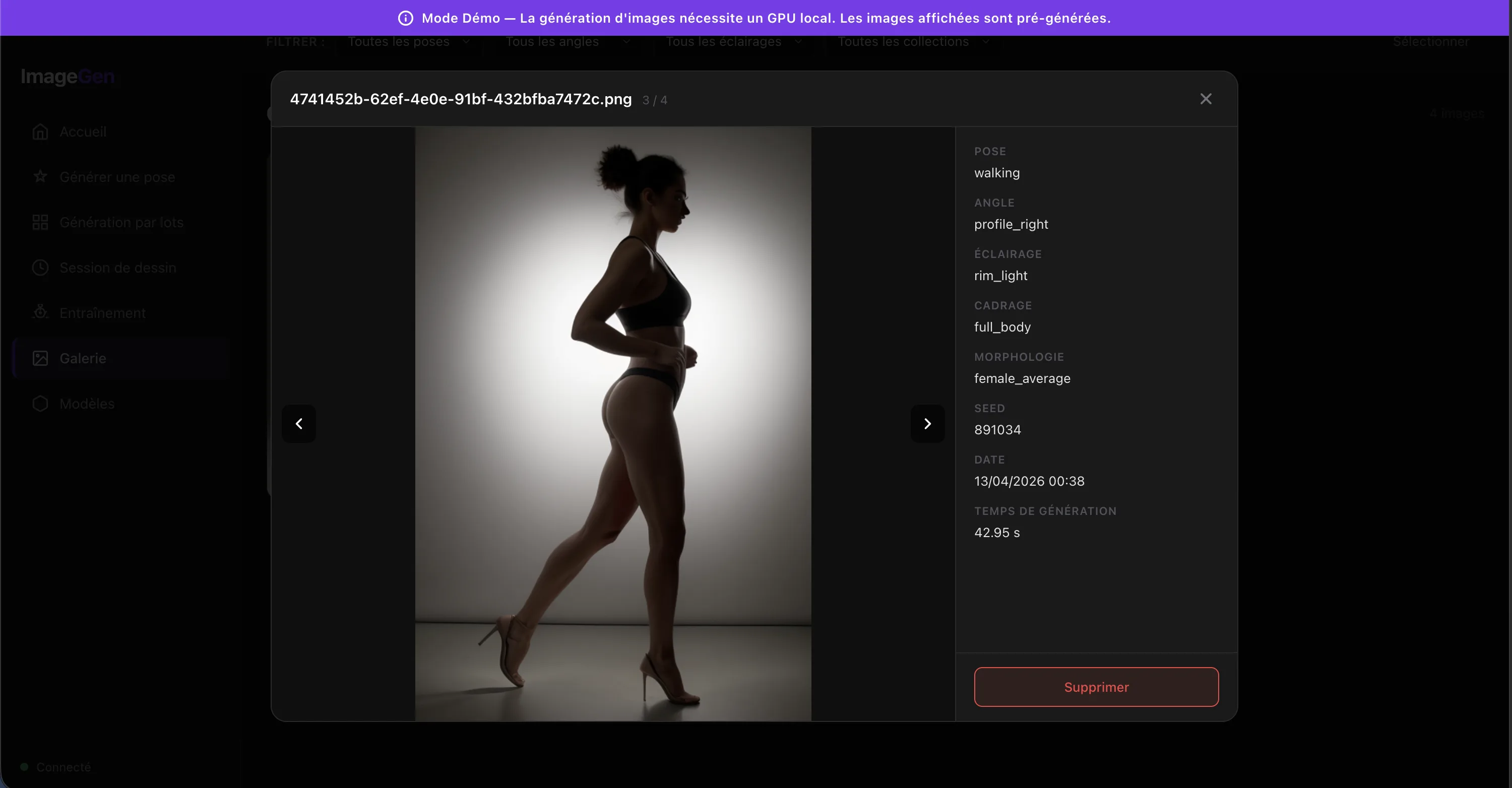Image resolution: width=1512 pixels, height=788 pixels.
Task: Click the clock icon for Session de dessin
Action: tap(40, 268)
